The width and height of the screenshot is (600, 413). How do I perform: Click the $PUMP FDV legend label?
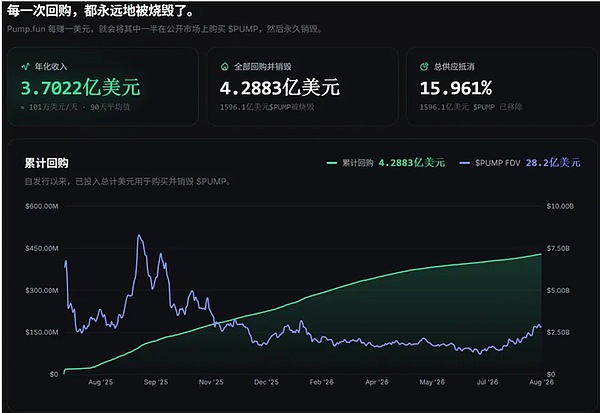(x=497, y=163)
